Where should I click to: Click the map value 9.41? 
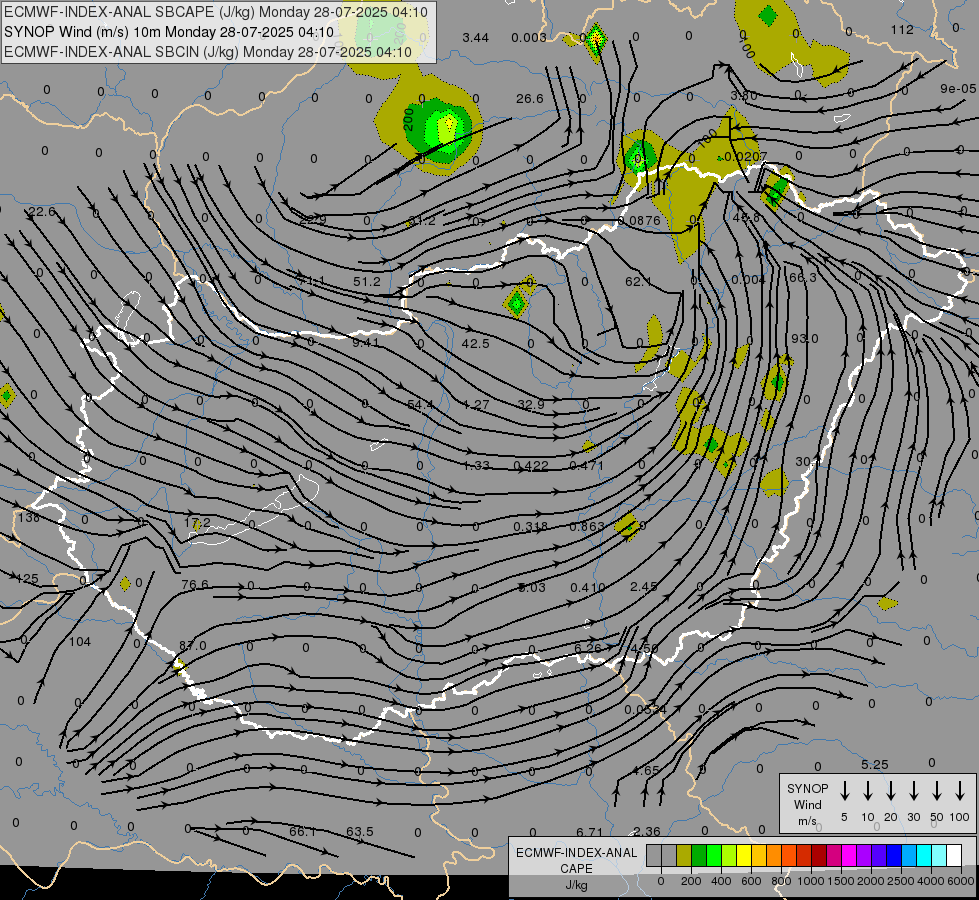[x=366, y=342]
